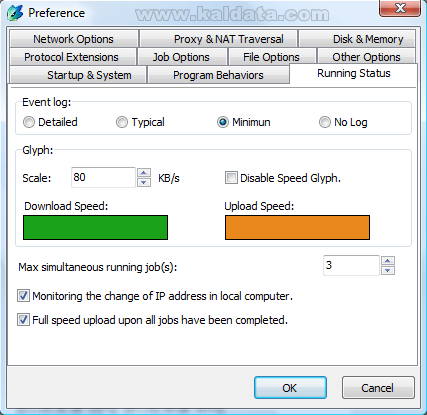The height and width of the screenshot is (415, 427).
Task: Toggle Full speed upload upon completion checkbox
Action: [x=23, y=320]
